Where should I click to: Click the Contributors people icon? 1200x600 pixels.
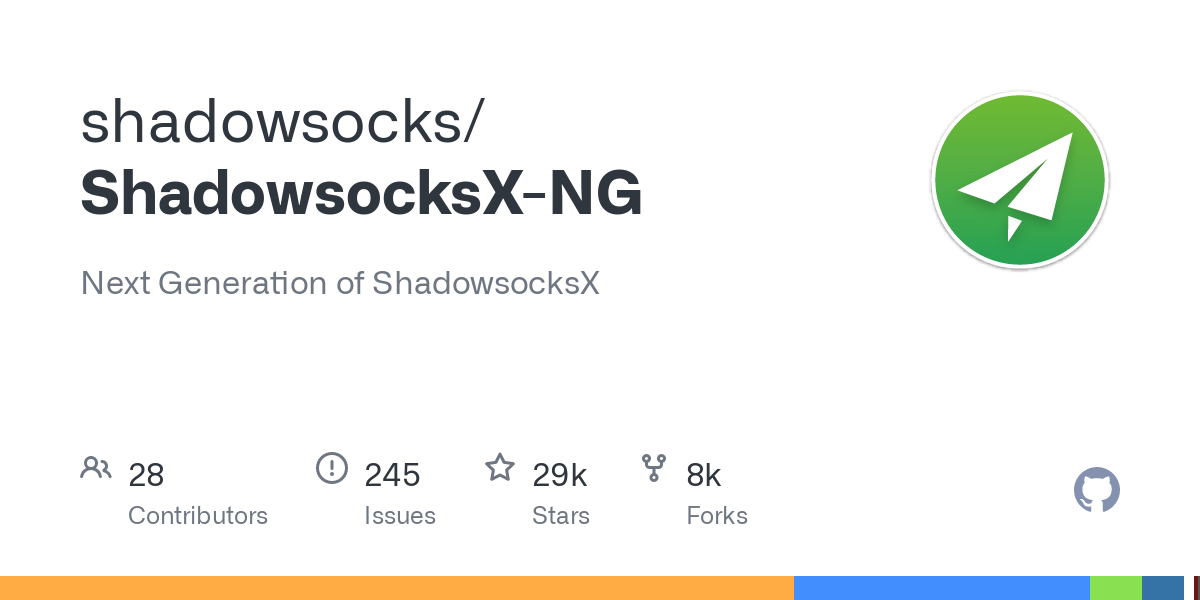click(x=96, y=468)
